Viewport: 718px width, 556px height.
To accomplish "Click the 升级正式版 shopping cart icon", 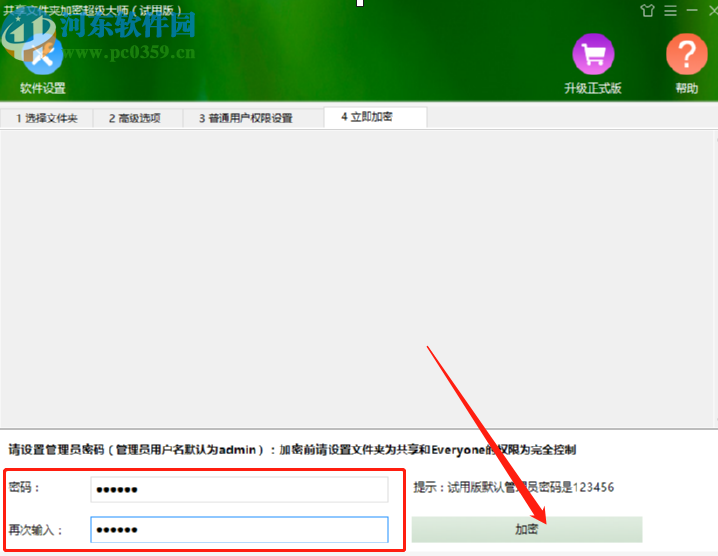I will 593,54.
